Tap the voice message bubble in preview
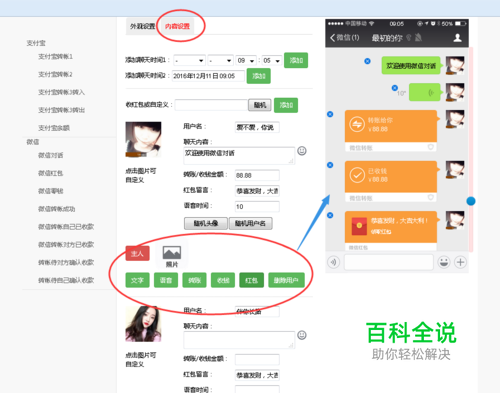Image resolution: width=500 pixels, height=393 pixels. [x=425, y=92]
